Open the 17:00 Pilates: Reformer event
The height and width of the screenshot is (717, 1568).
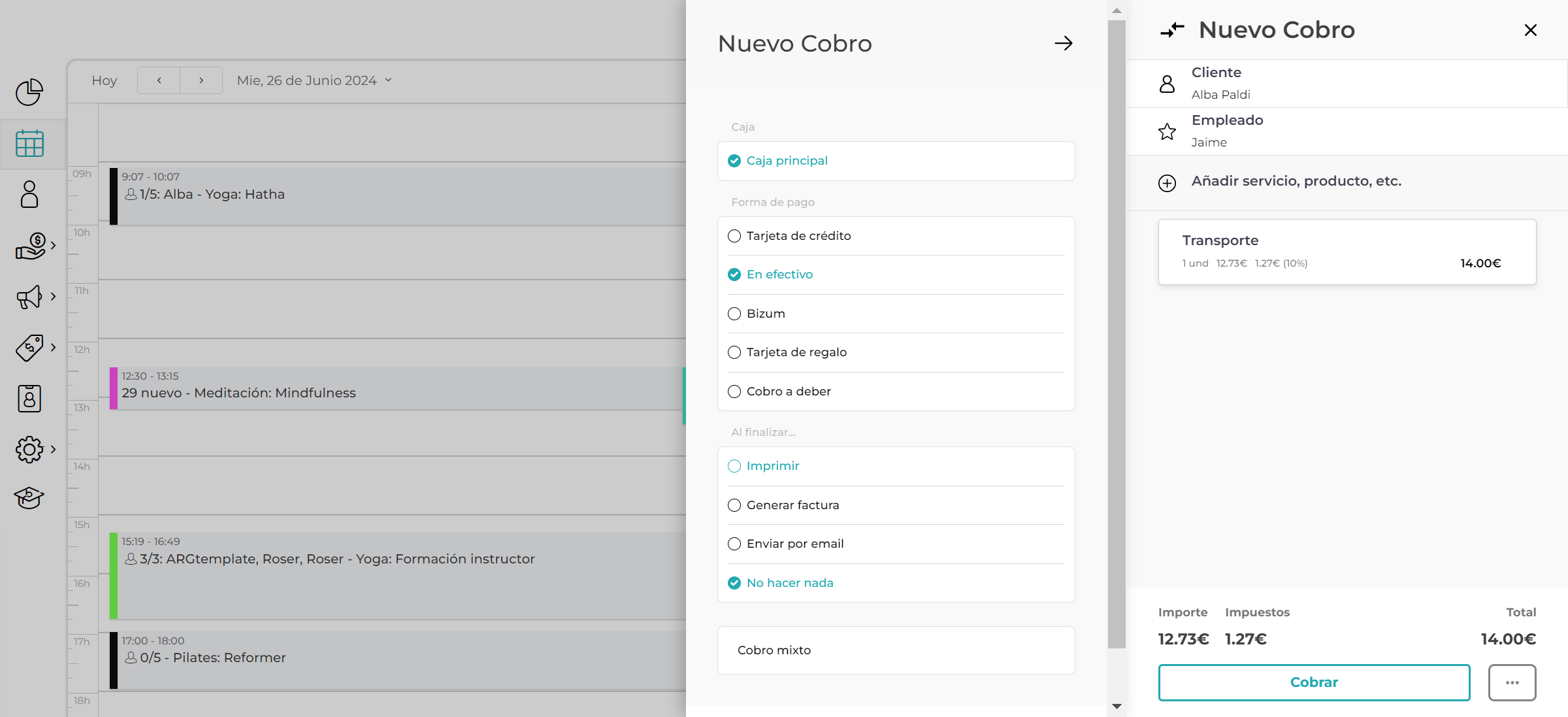[x=397, y=660]
